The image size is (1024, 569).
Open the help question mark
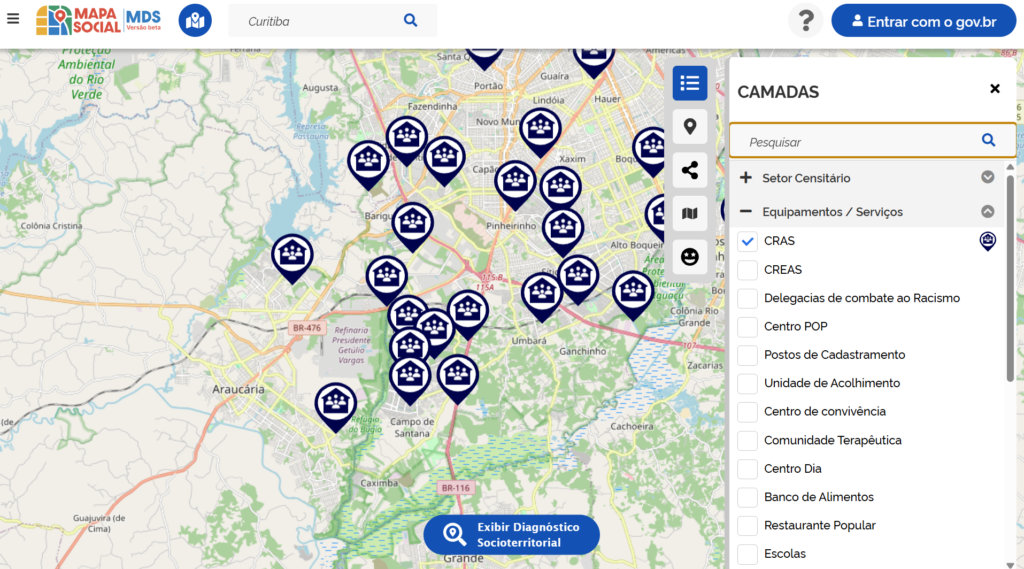[x=806, y=20]
